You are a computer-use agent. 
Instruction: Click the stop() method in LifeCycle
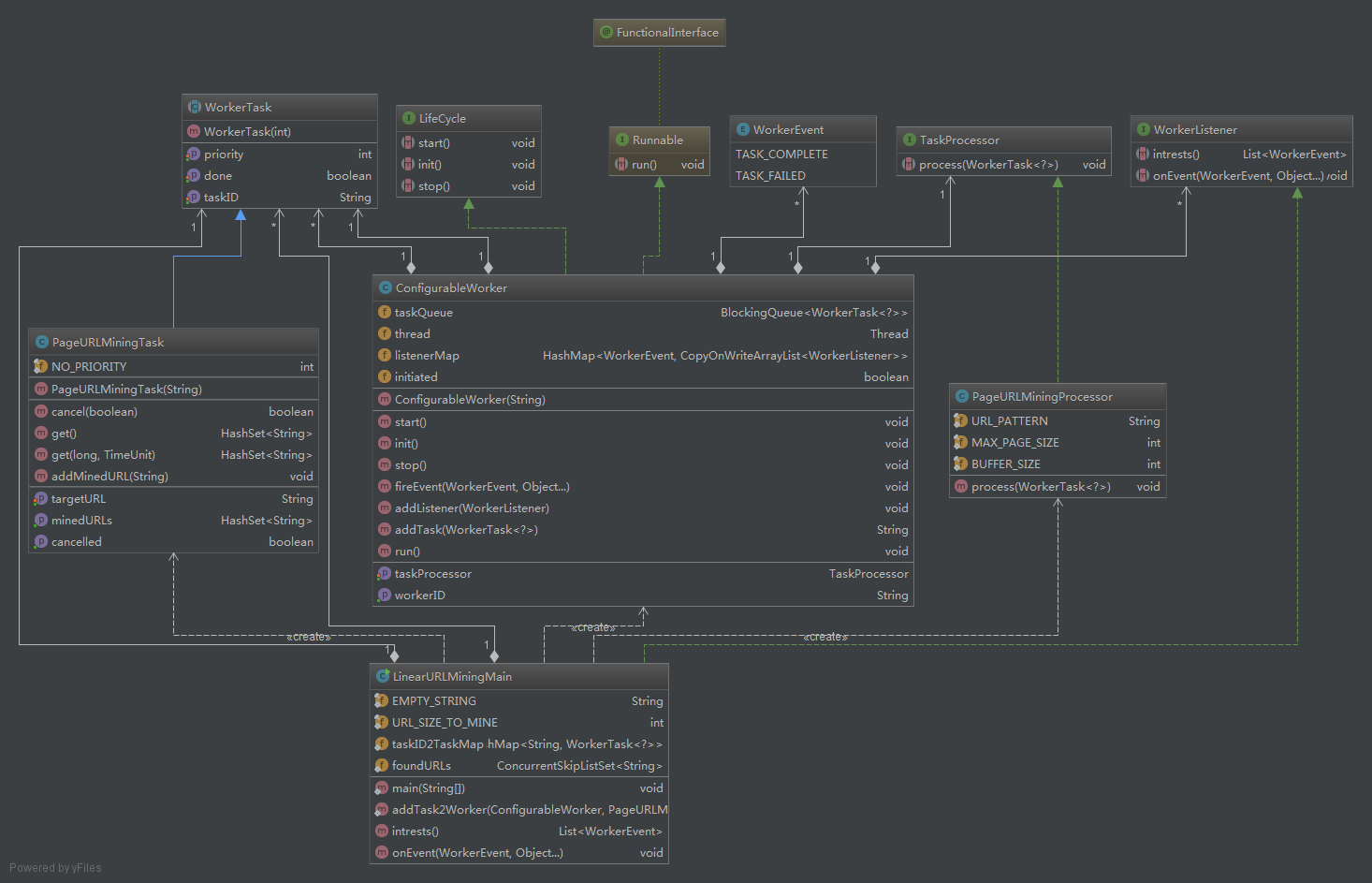coord(469,185)
